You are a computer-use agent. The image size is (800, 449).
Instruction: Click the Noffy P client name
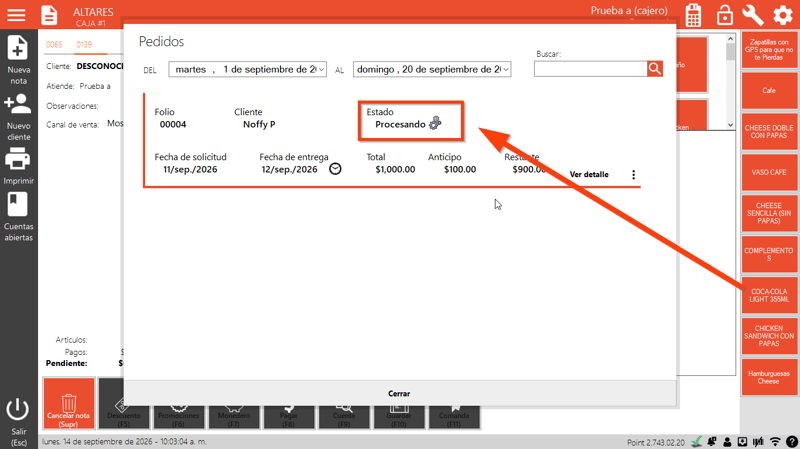259,124
